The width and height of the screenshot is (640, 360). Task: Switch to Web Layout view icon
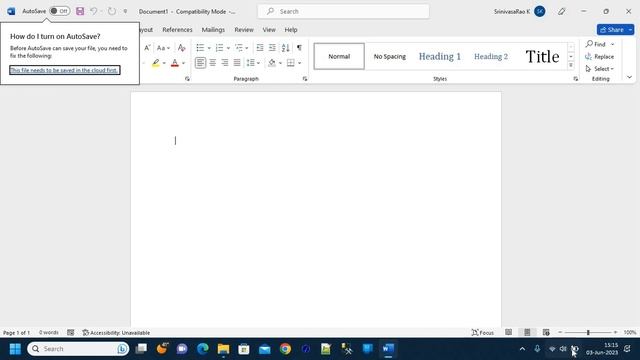546,333
